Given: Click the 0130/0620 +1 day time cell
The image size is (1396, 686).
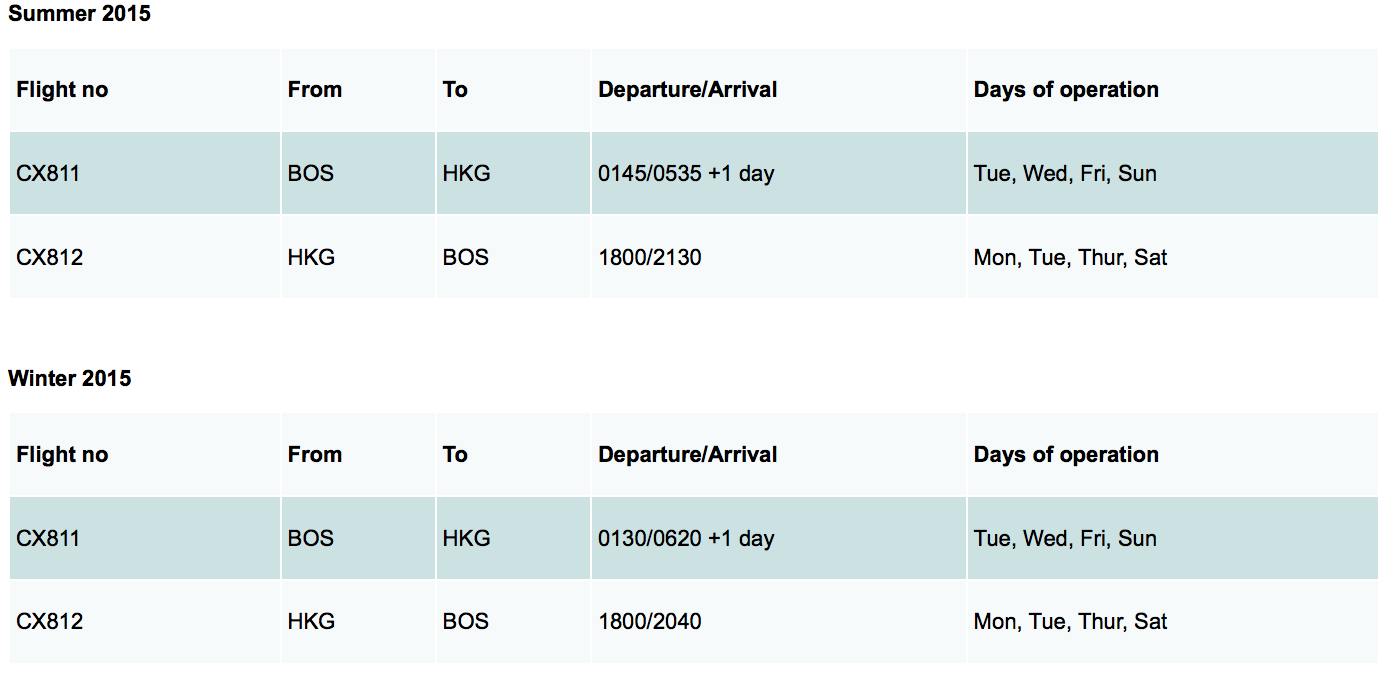Looking at the screenshot, I should point(686,538).
